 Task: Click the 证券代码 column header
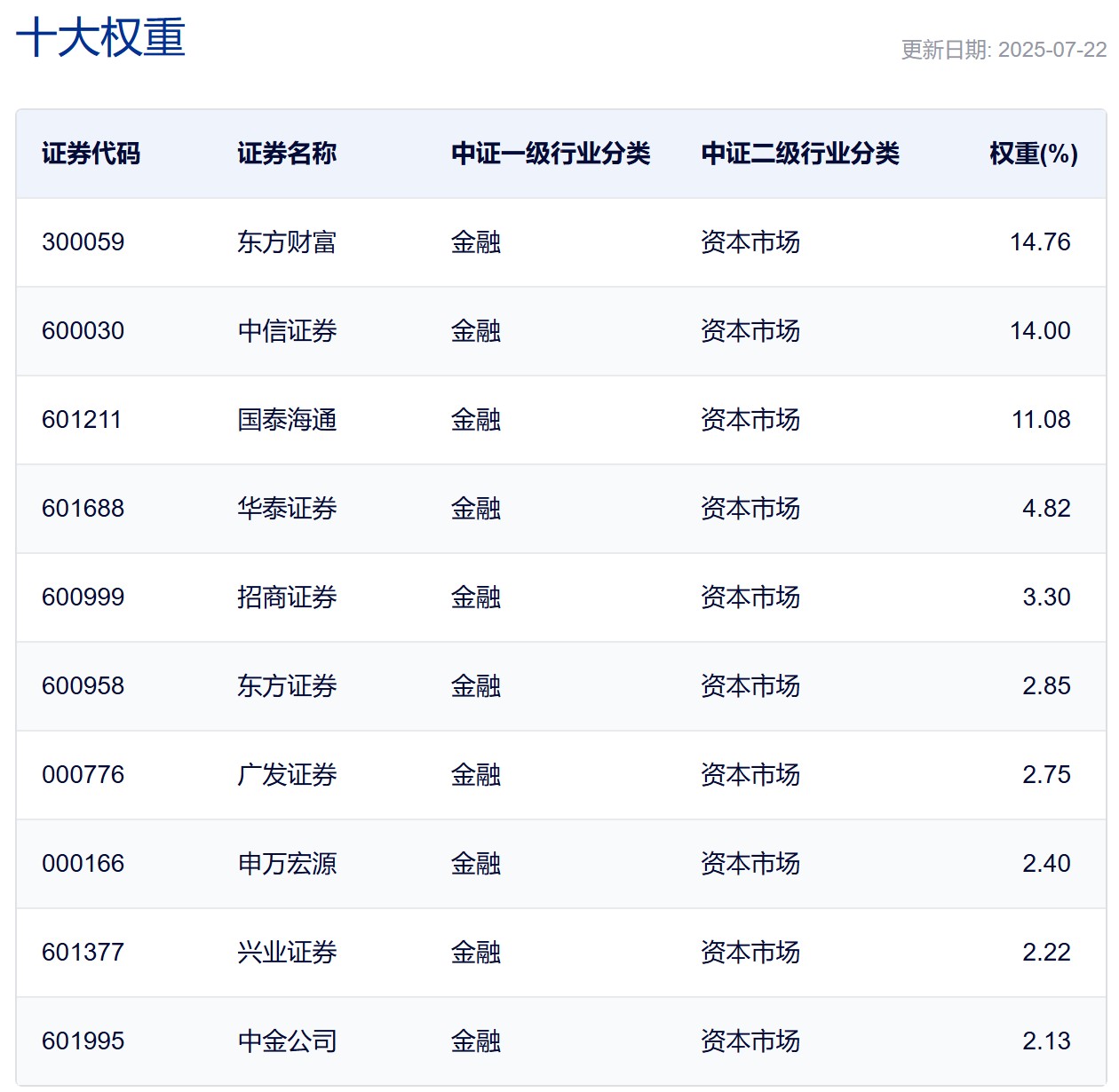point(91,154)
